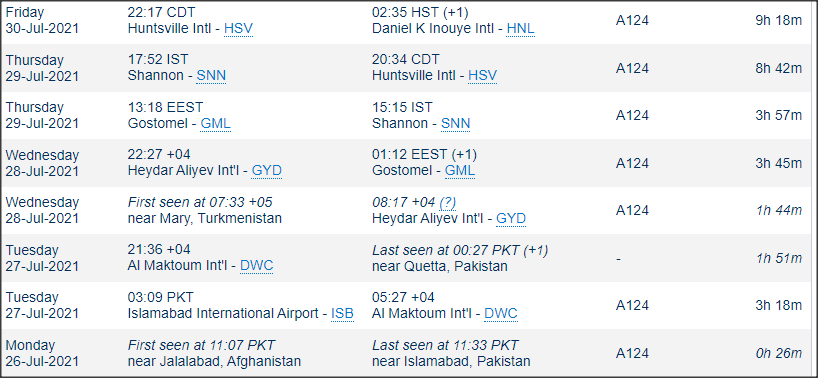Select SNN destination link arriving 15:15 IST
This screenshot has width=818, height=378.
tap(455, 124)
